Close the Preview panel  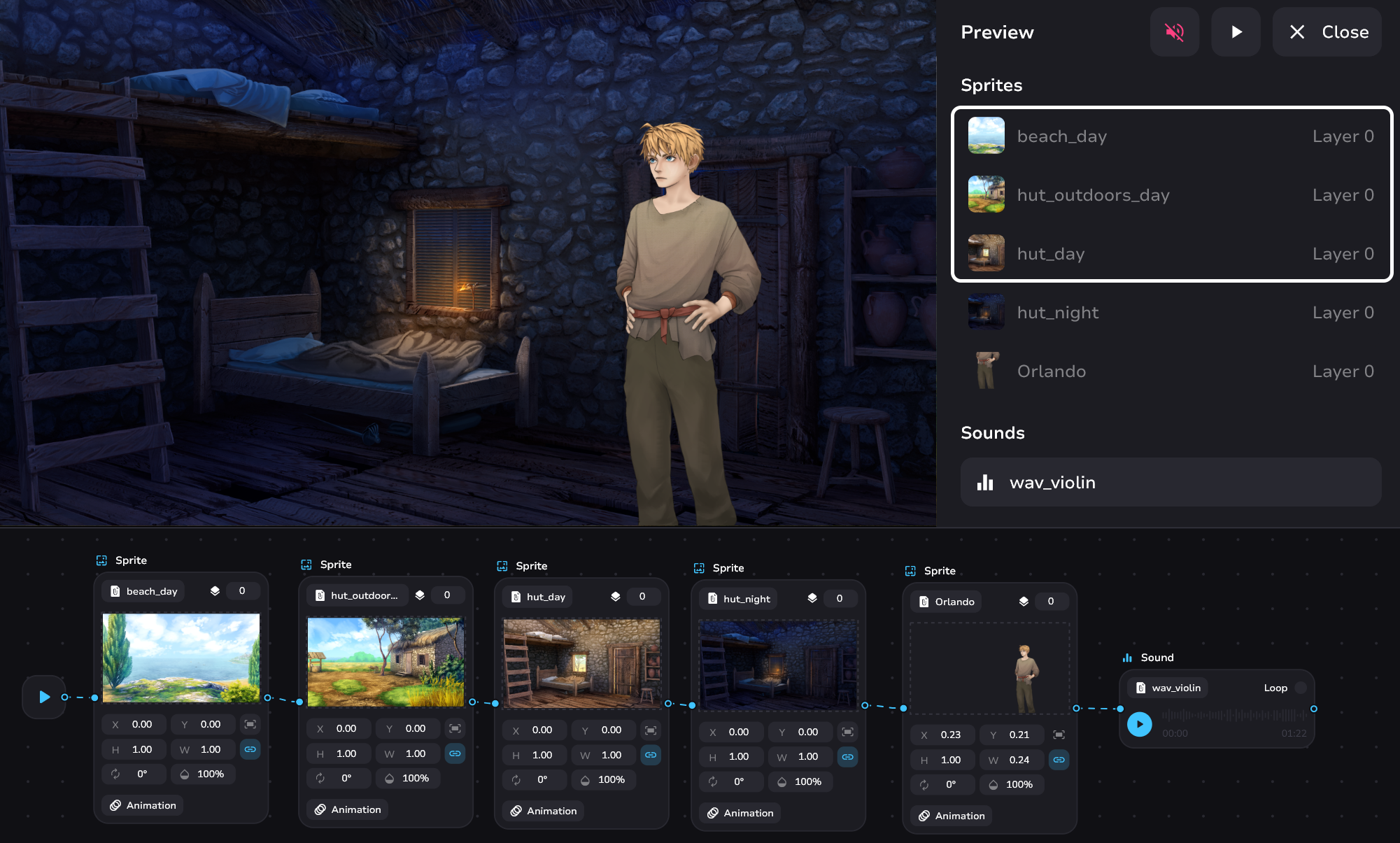point(1327,32)
